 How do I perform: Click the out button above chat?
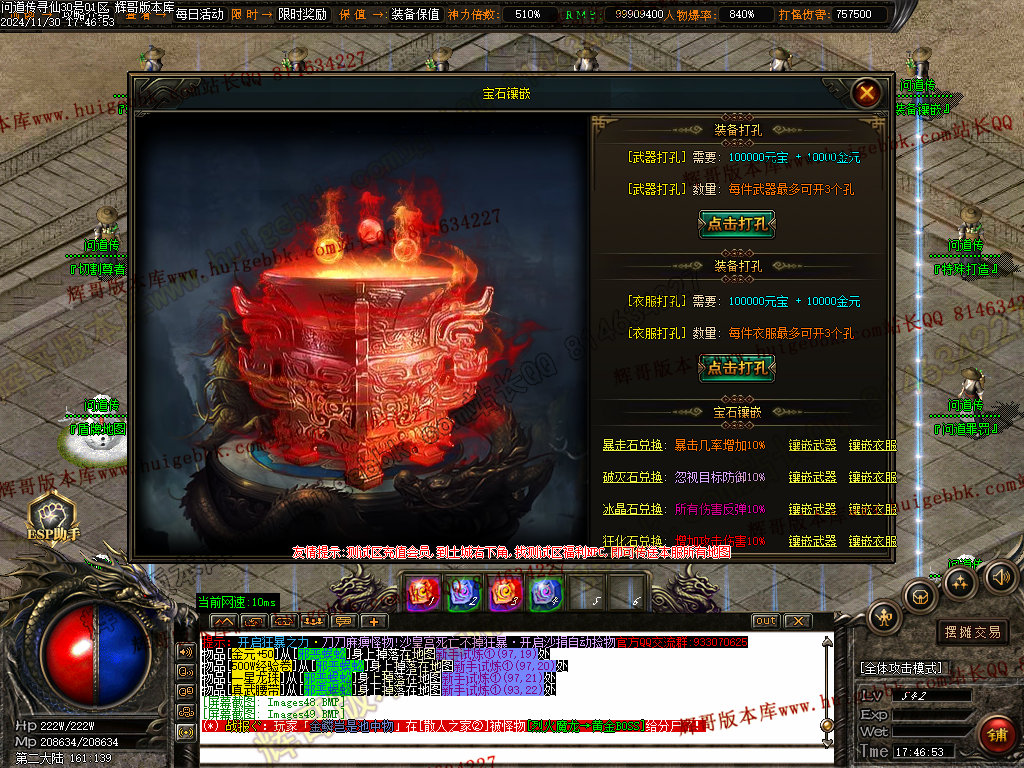[765, 621]
